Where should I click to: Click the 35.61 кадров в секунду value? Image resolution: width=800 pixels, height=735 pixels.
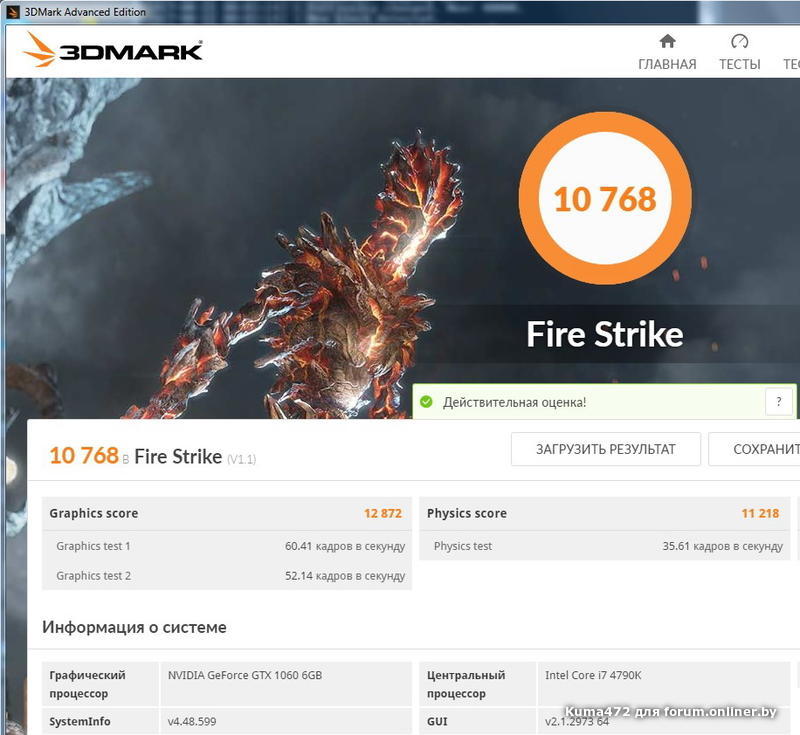(722, 546)
